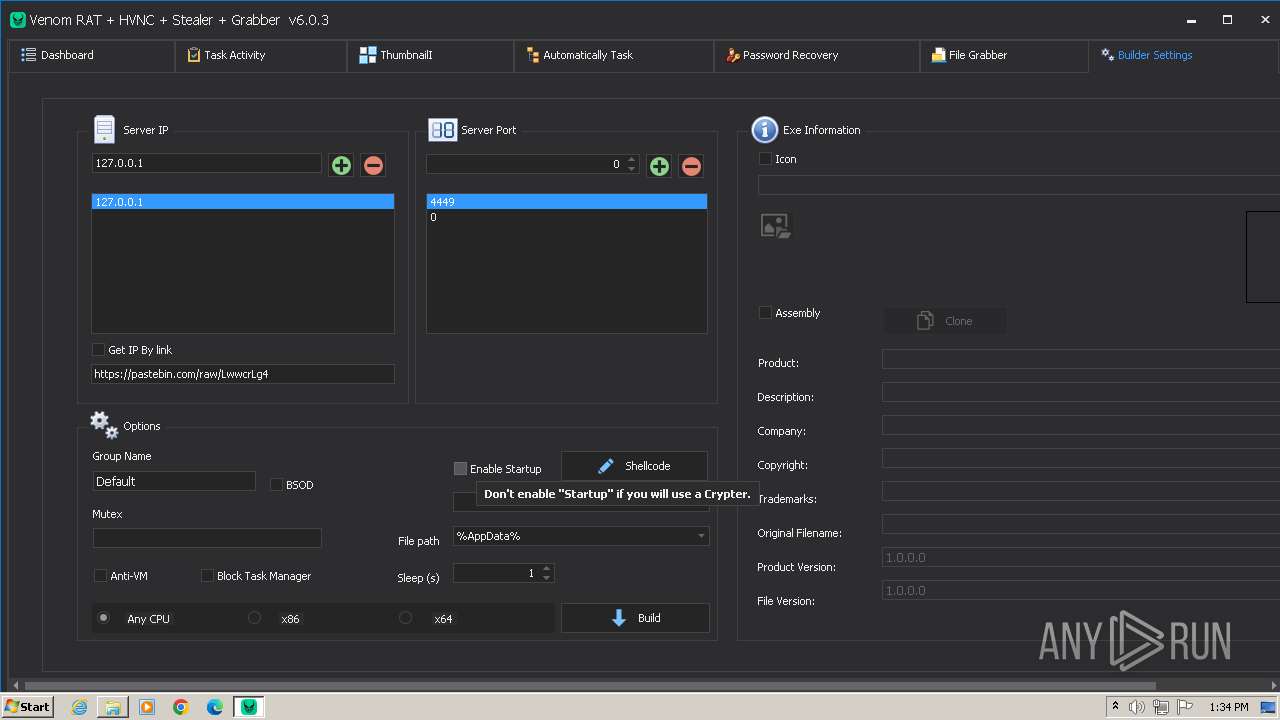The width and height of the screenshot is (1280, 720).
Task: Decrease the Server Port value
Action: [x=631, y=169]
